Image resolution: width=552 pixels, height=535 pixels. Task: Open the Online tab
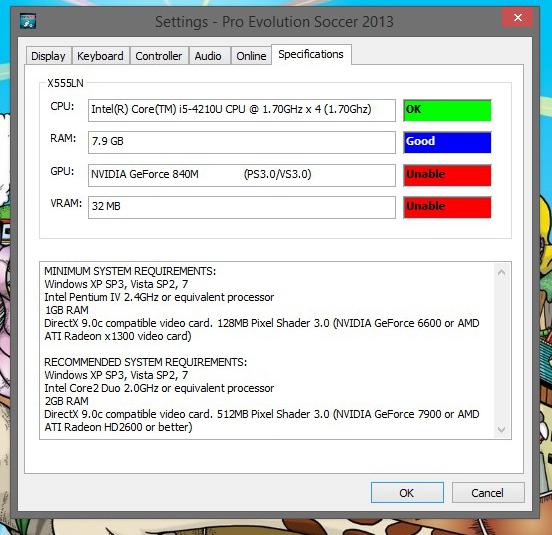click(x=251, y=56)
